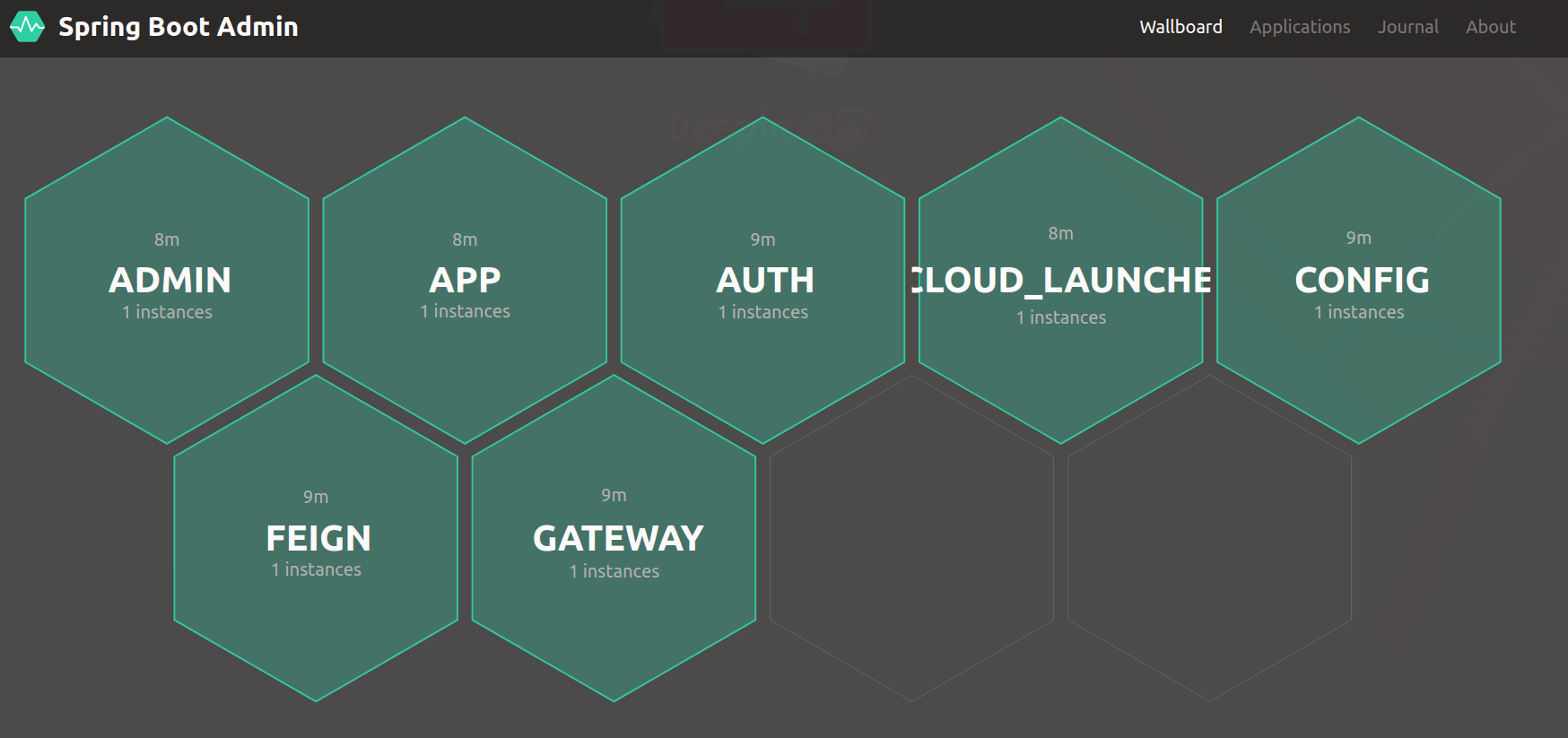Click the 8m uptime label on APP

click(465, 239)
